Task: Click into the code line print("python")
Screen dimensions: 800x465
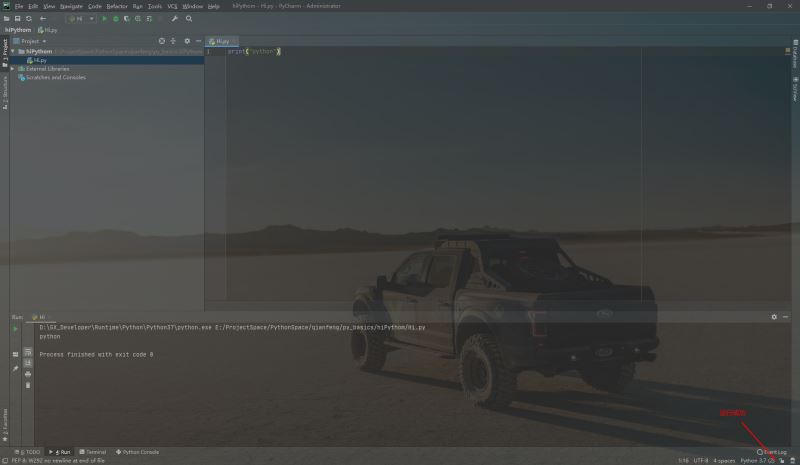Action: click(254, 52)
